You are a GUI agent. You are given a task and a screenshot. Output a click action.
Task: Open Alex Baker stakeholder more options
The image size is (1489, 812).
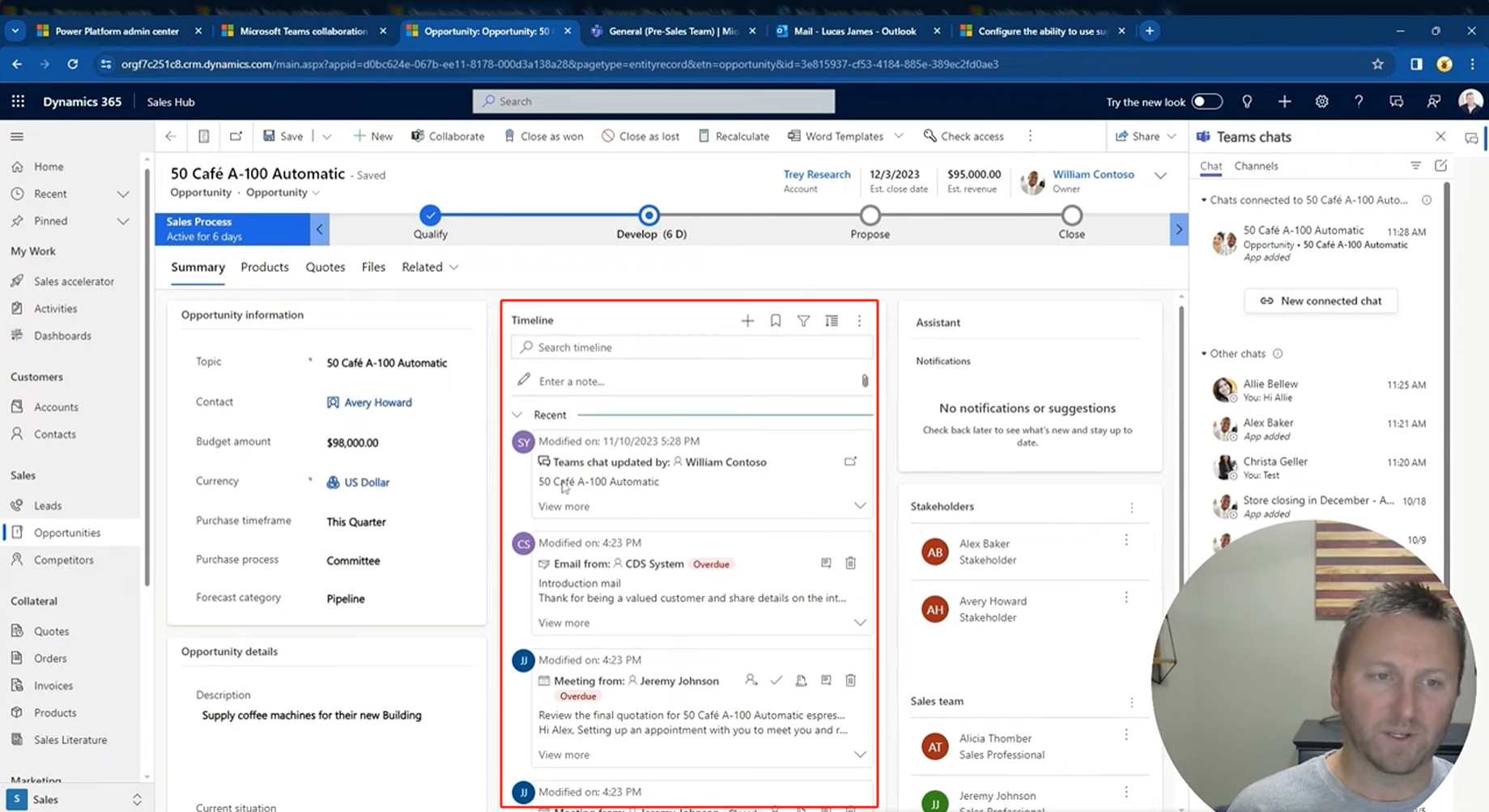tap(1126, 541)
